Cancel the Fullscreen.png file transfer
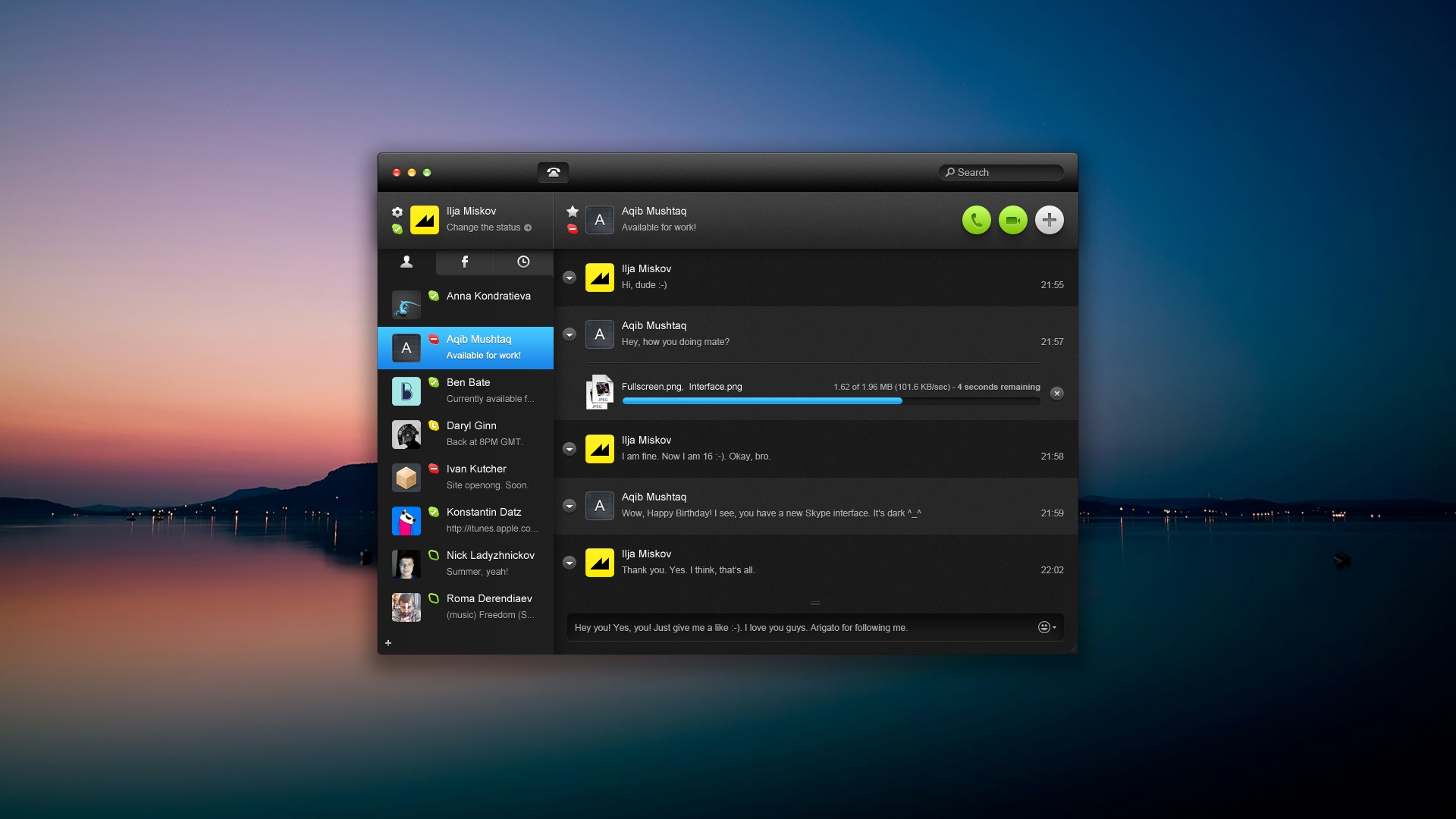1456x819 pixels. (x=1057, y=393)
